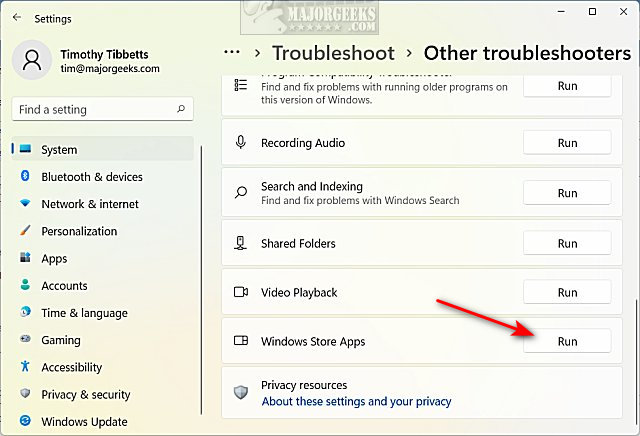Run the Search and Indexing troubleshooter
Image resolution: width=640 pixels, height=436 pixels.
567,193
